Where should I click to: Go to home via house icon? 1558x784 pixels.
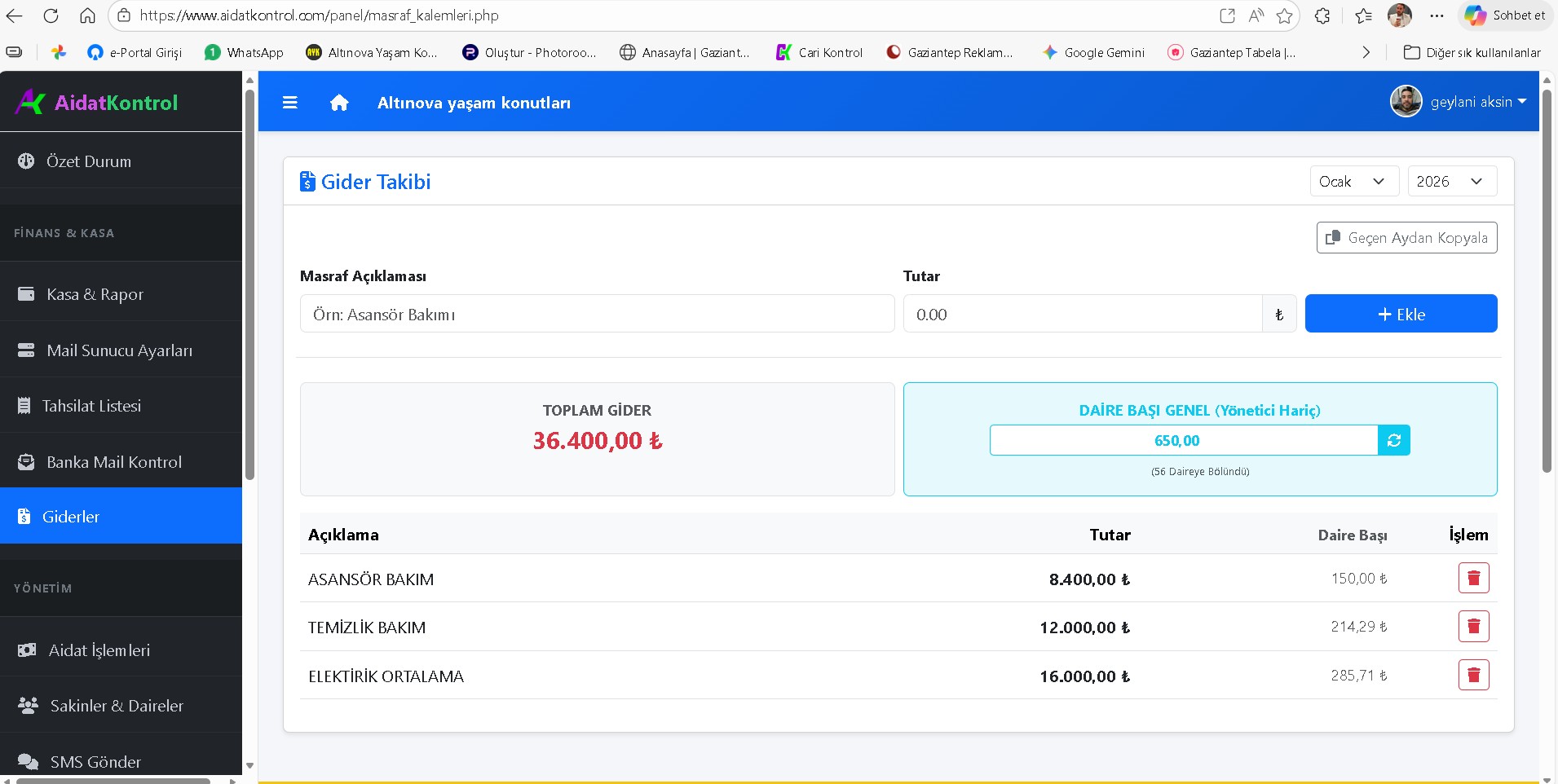[339, 103]
